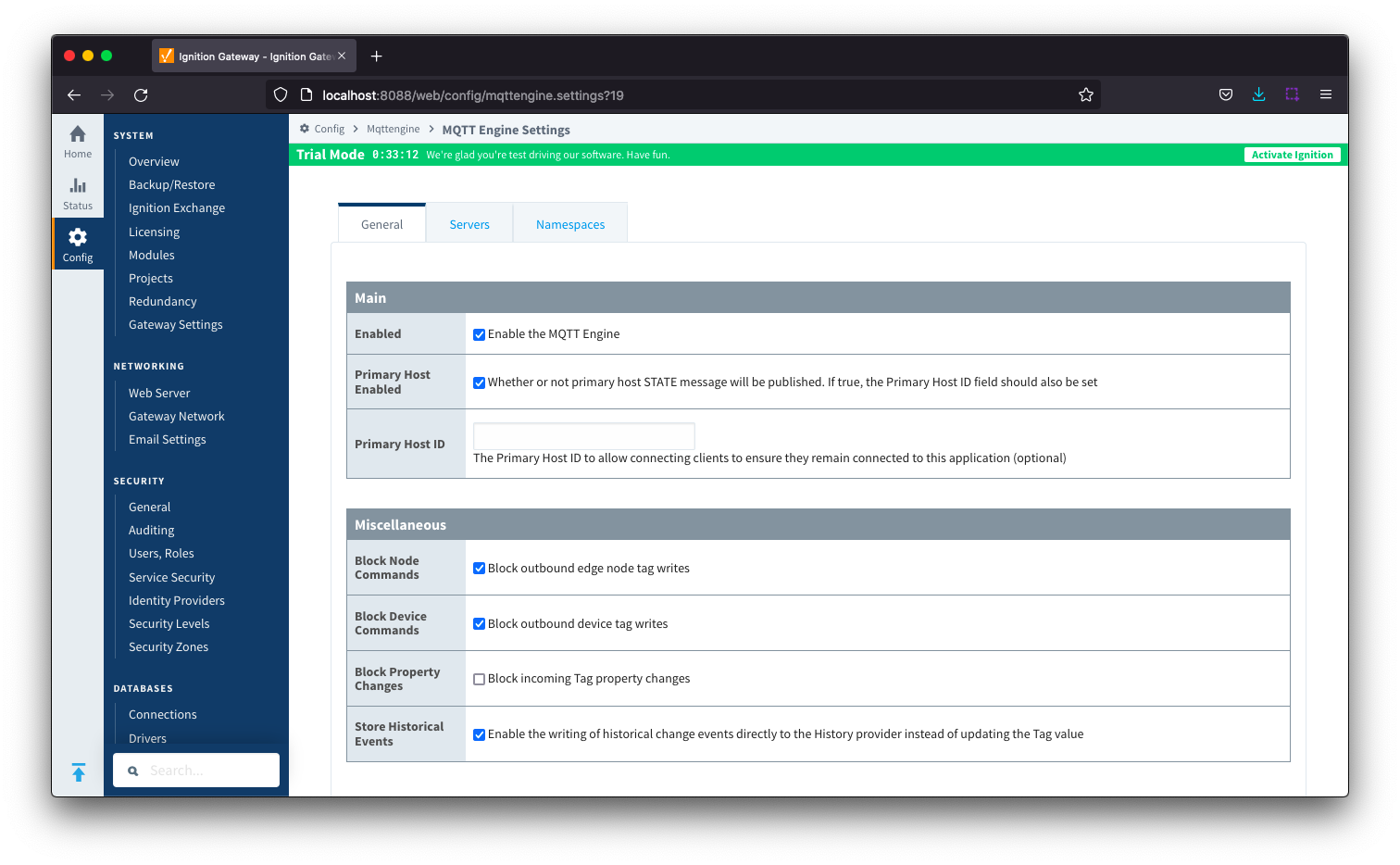Open Auditing in sidebar

point(151,530)
